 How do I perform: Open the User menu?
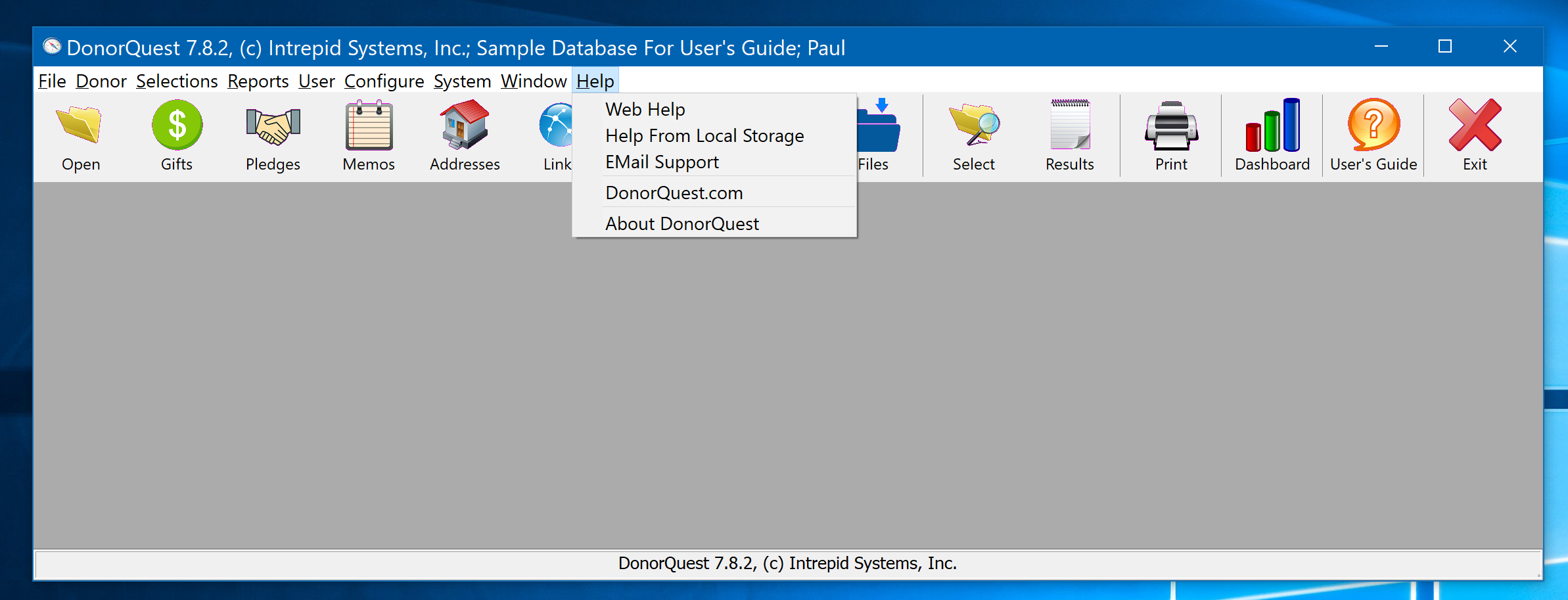point(316,81)
